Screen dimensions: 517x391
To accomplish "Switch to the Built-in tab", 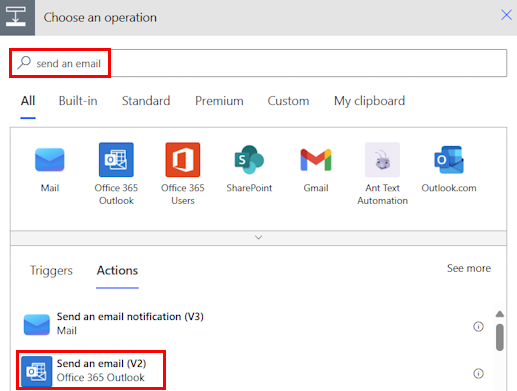I will (78, 101).
